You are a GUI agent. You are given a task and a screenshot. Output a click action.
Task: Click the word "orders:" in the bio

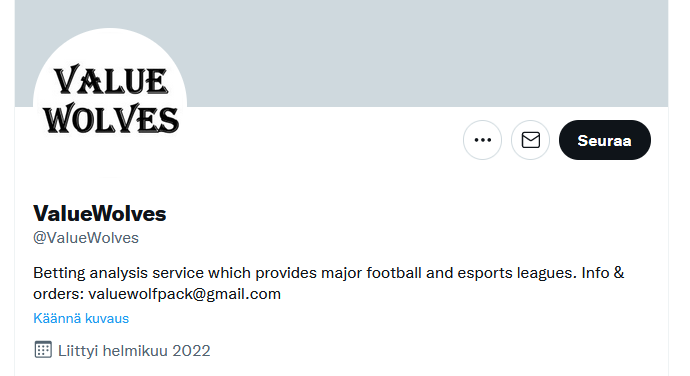tap(59, 294)
